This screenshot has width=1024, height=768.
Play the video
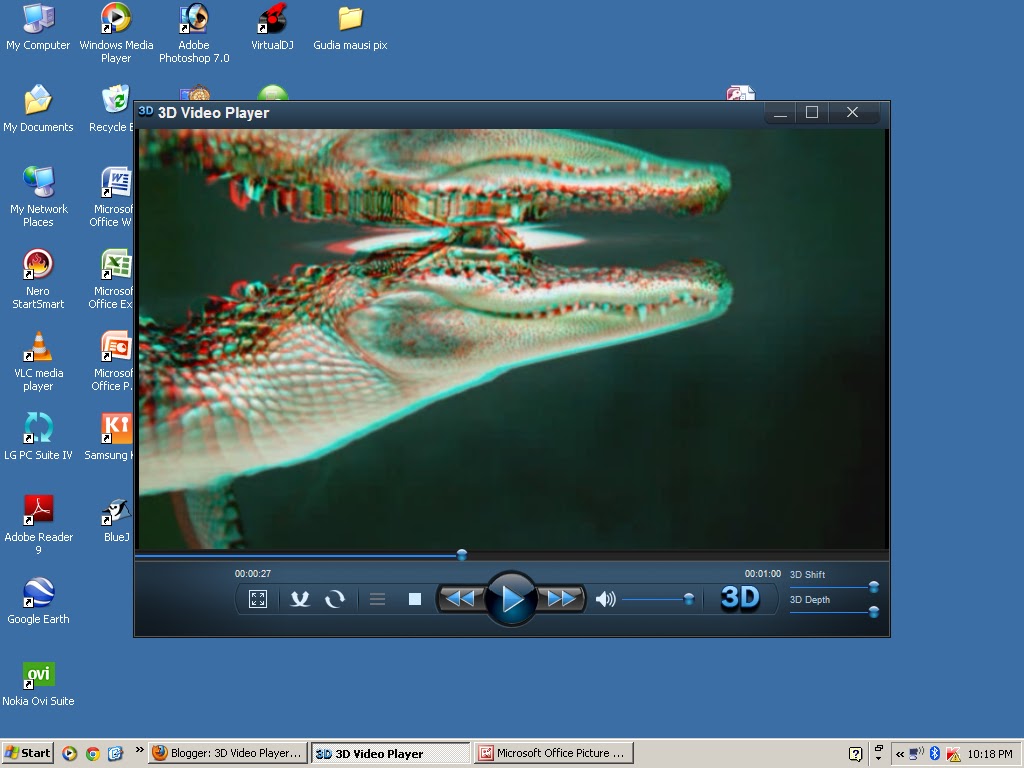[x=511, y=599]
